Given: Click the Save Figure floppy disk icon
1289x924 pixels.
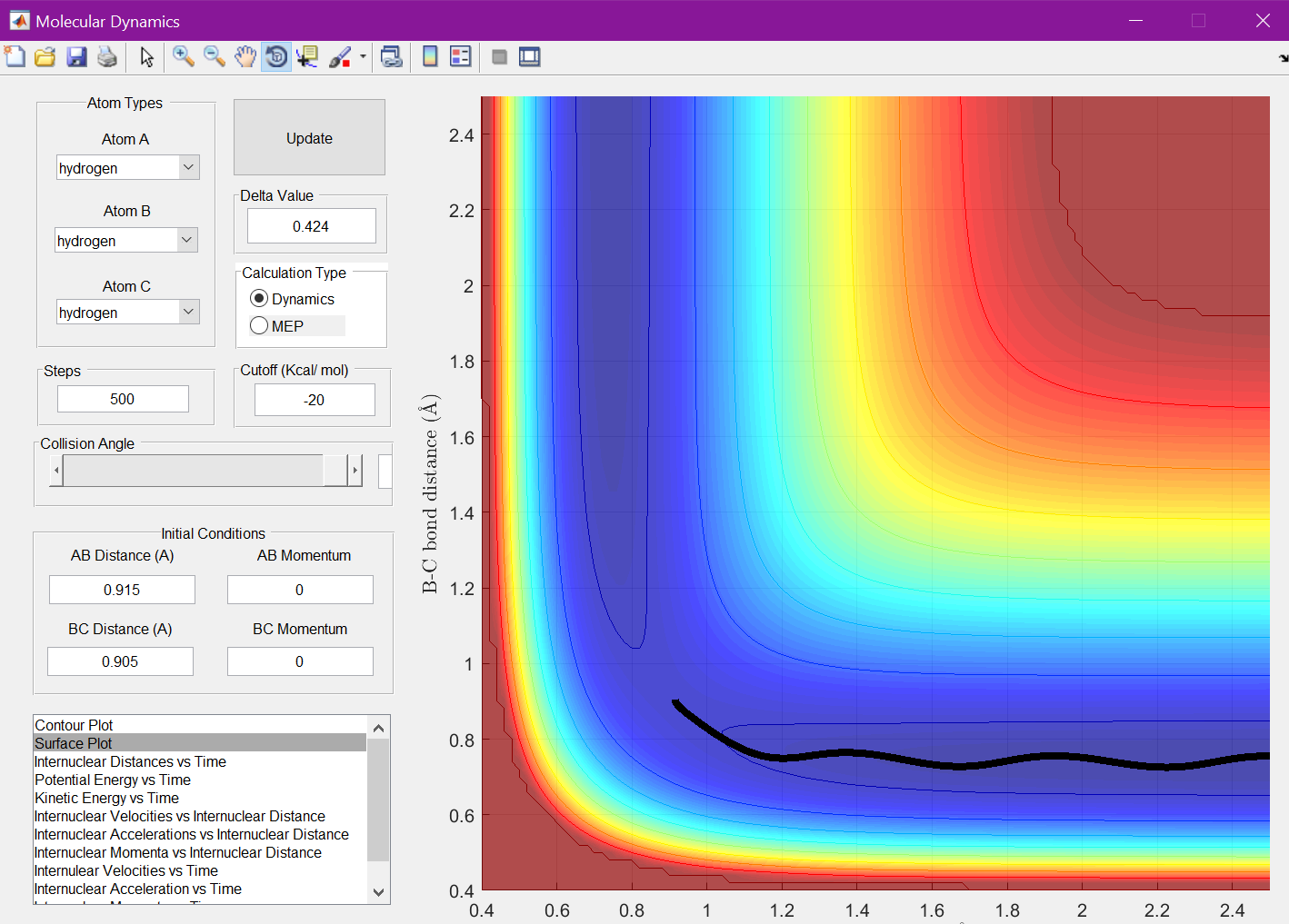Looking at the screenshot, I should pos(76,57).
